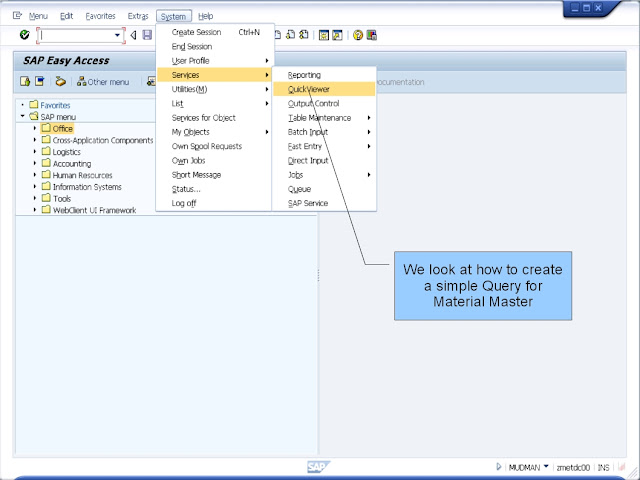Click the Create New Session toolbar icon

[x=324, y=36]
